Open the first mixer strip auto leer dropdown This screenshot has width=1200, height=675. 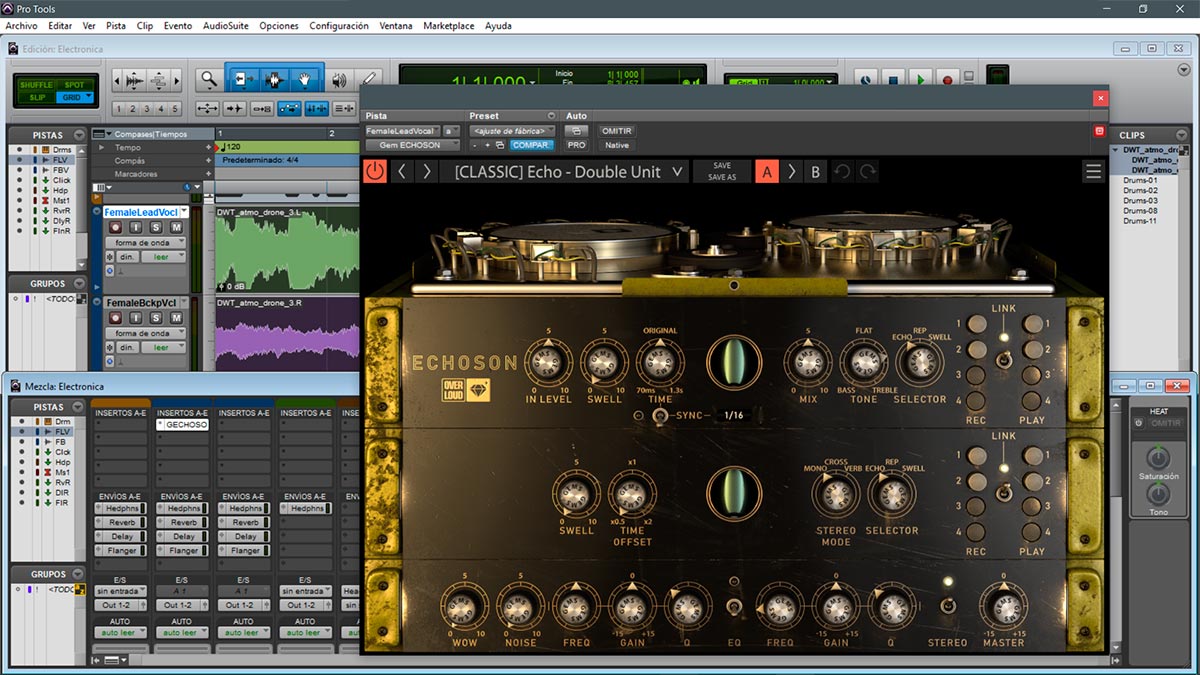click(x=120, y=633)
